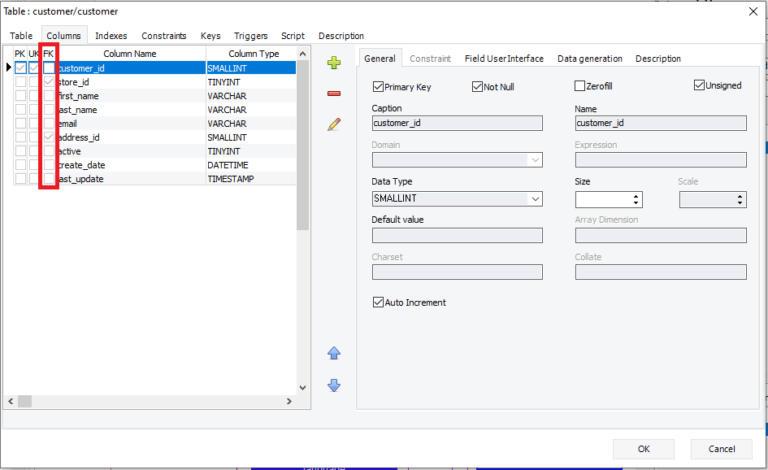Expand the Domain dropdown list

[536, 160]
